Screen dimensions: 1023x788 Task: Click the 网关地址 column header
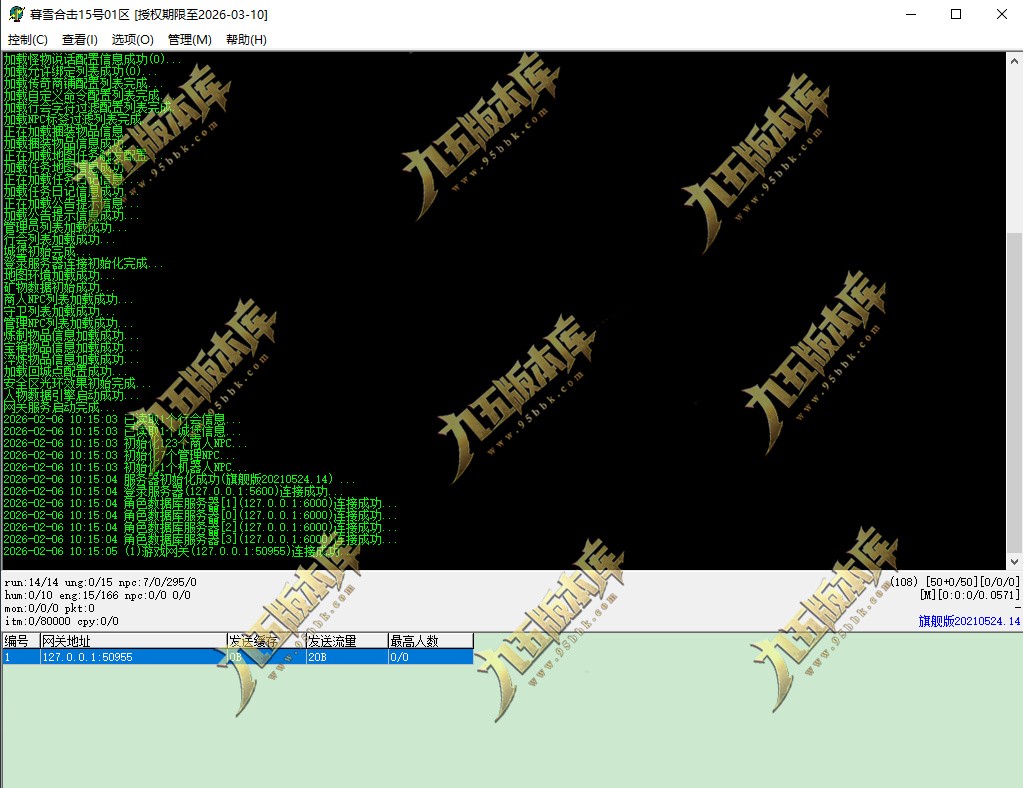click(133, 641)
